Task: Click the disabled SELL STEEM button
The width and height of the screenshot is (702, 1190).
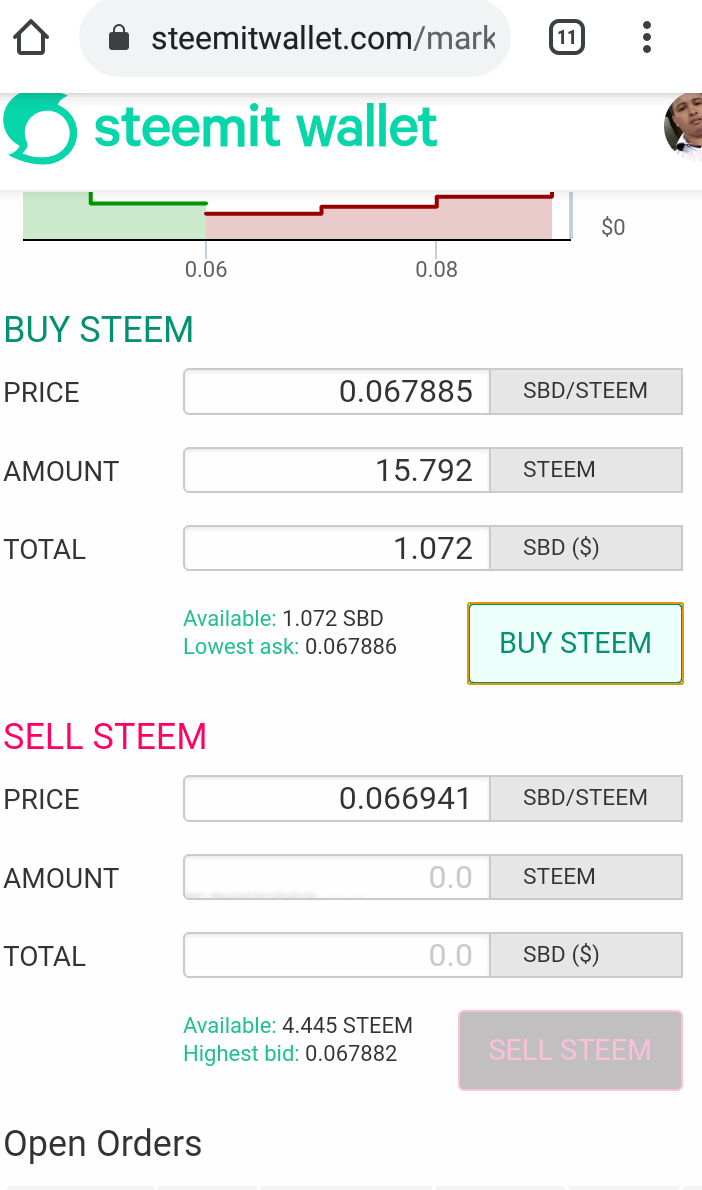Action: [571, 1050]
